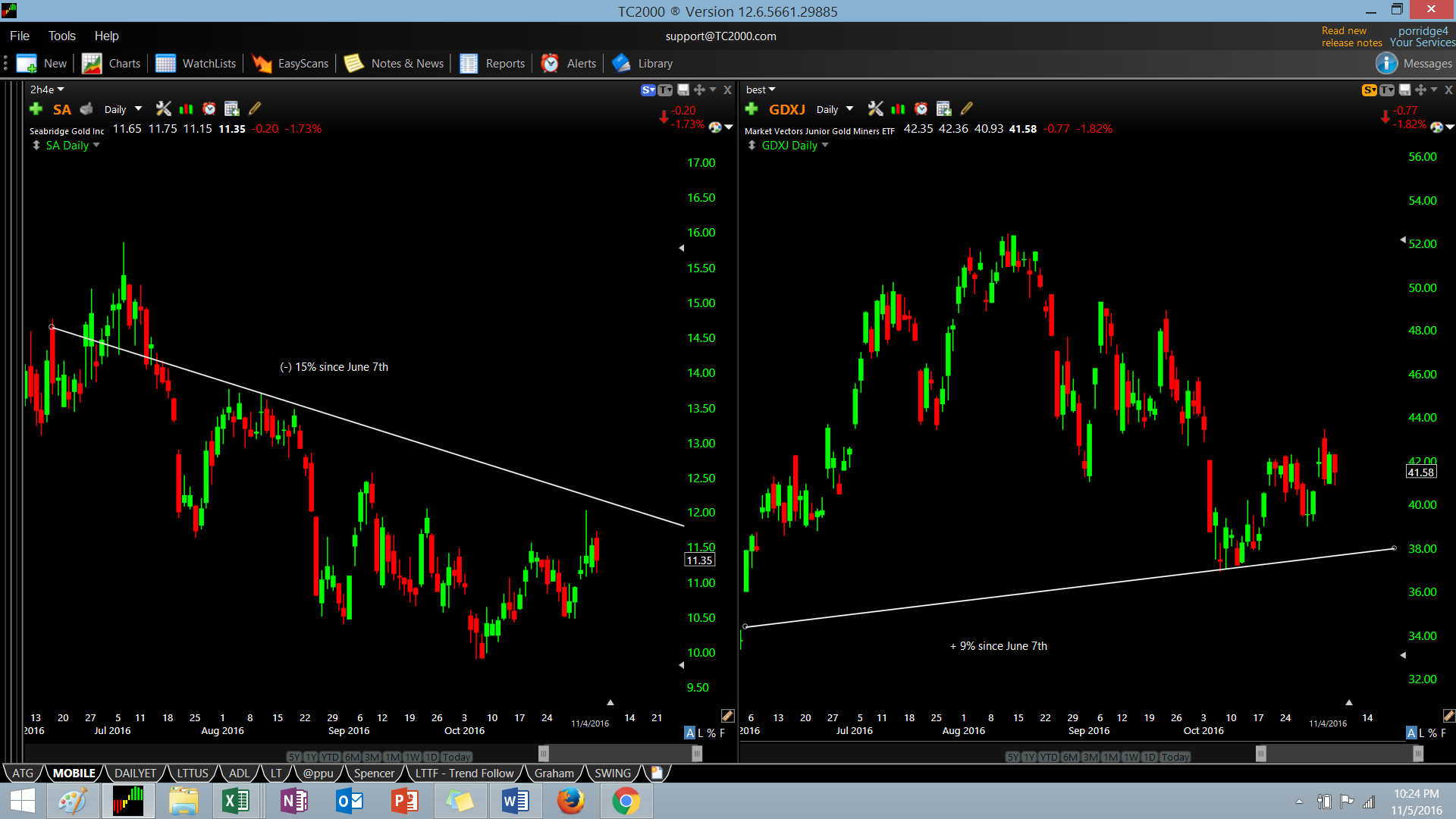
Task: Toggle percent scale '%' on GDXJ chart
Action: click(x=1432, y=733)
